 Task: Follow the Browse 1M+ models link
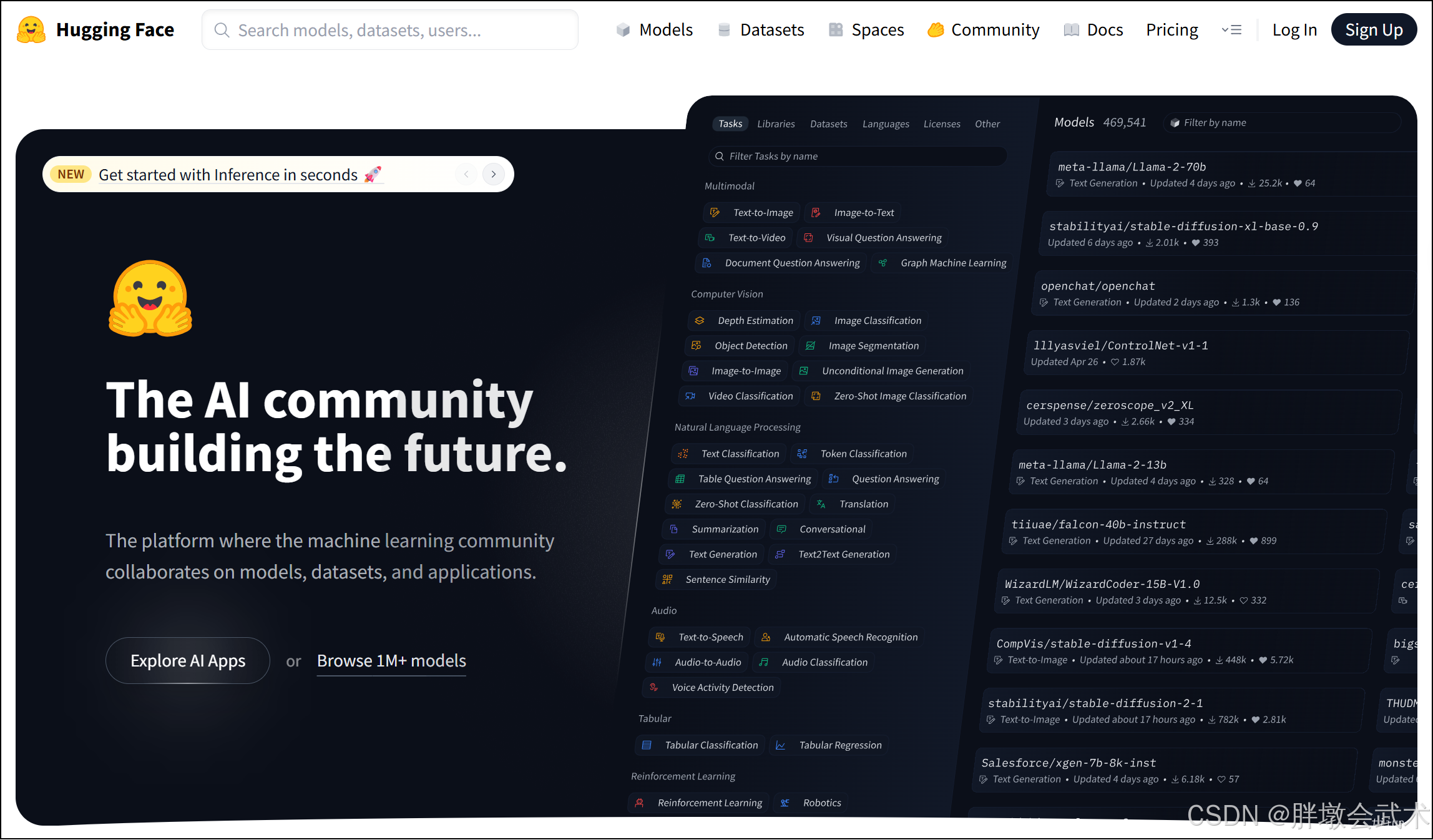pyautogui.click(x=391, y=660)
